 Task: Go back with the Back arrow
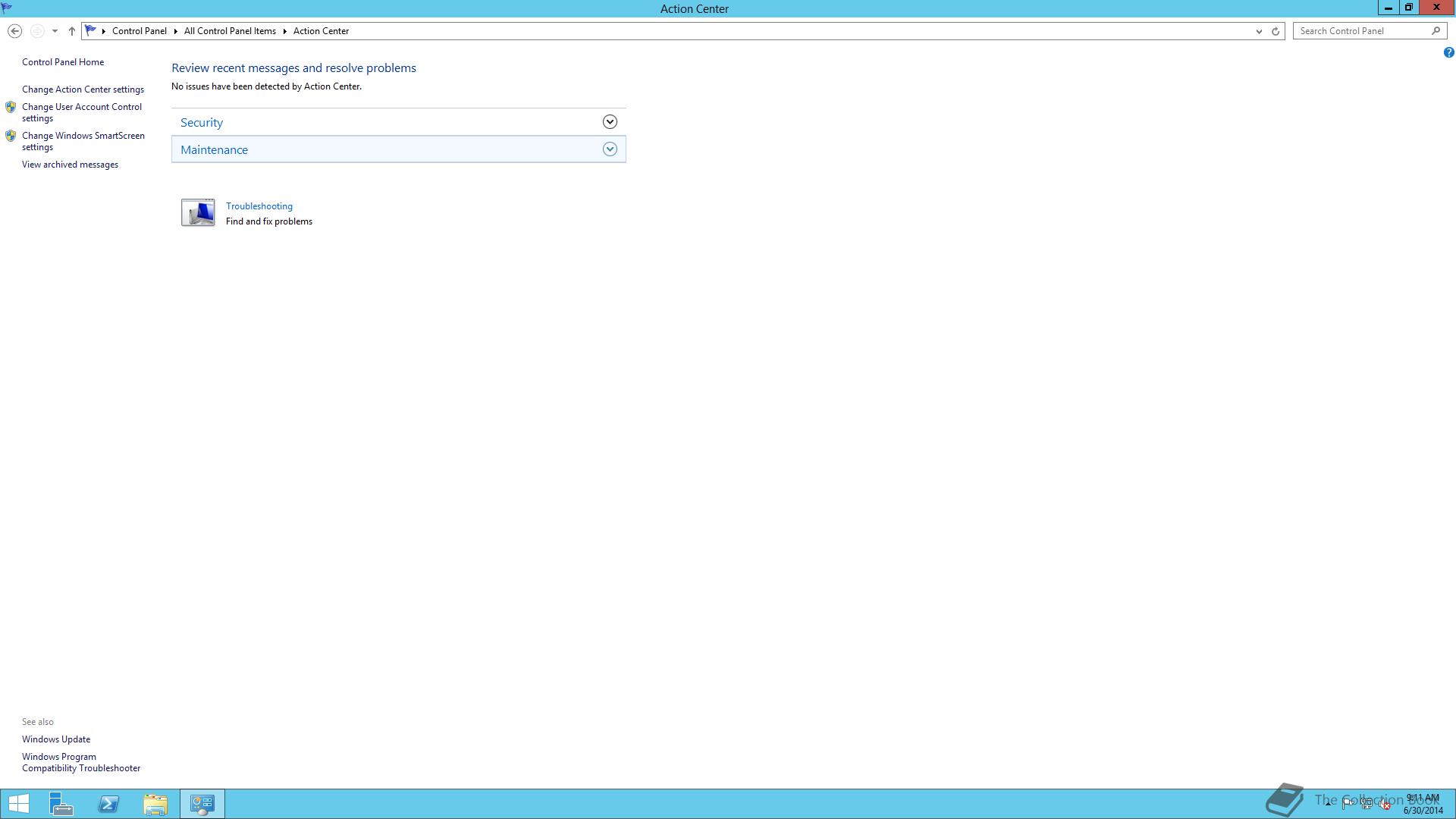(14, 31)
